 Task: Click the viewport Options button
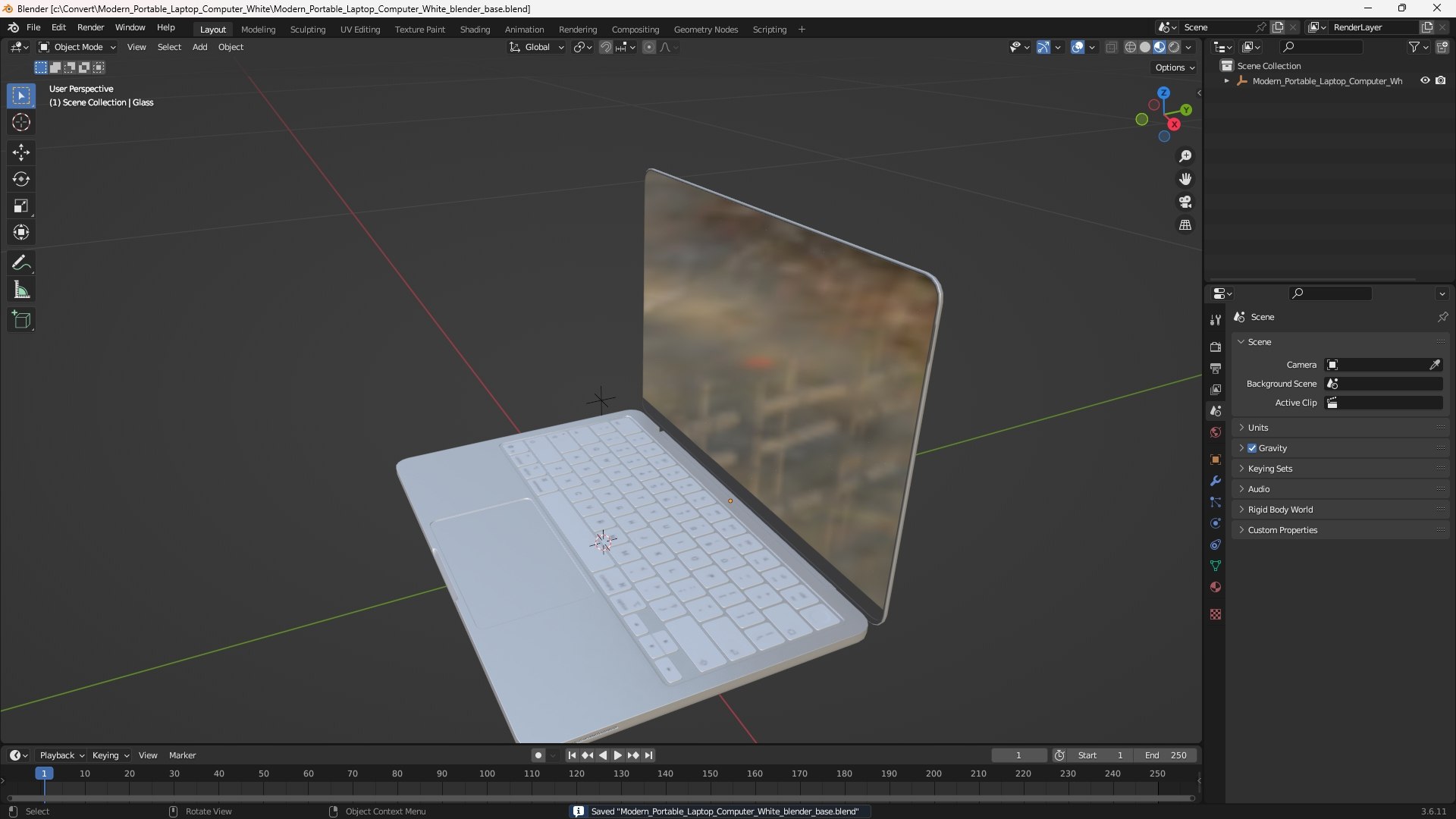click(x=1174, y=67)
